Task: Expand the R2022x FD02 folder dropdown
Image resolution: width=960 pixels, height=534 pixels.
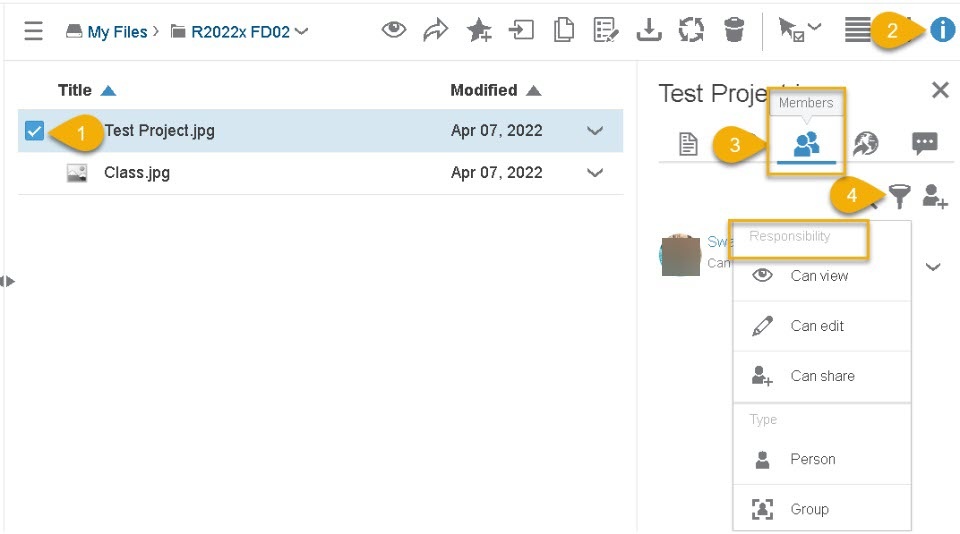Action: coord(302,31)
